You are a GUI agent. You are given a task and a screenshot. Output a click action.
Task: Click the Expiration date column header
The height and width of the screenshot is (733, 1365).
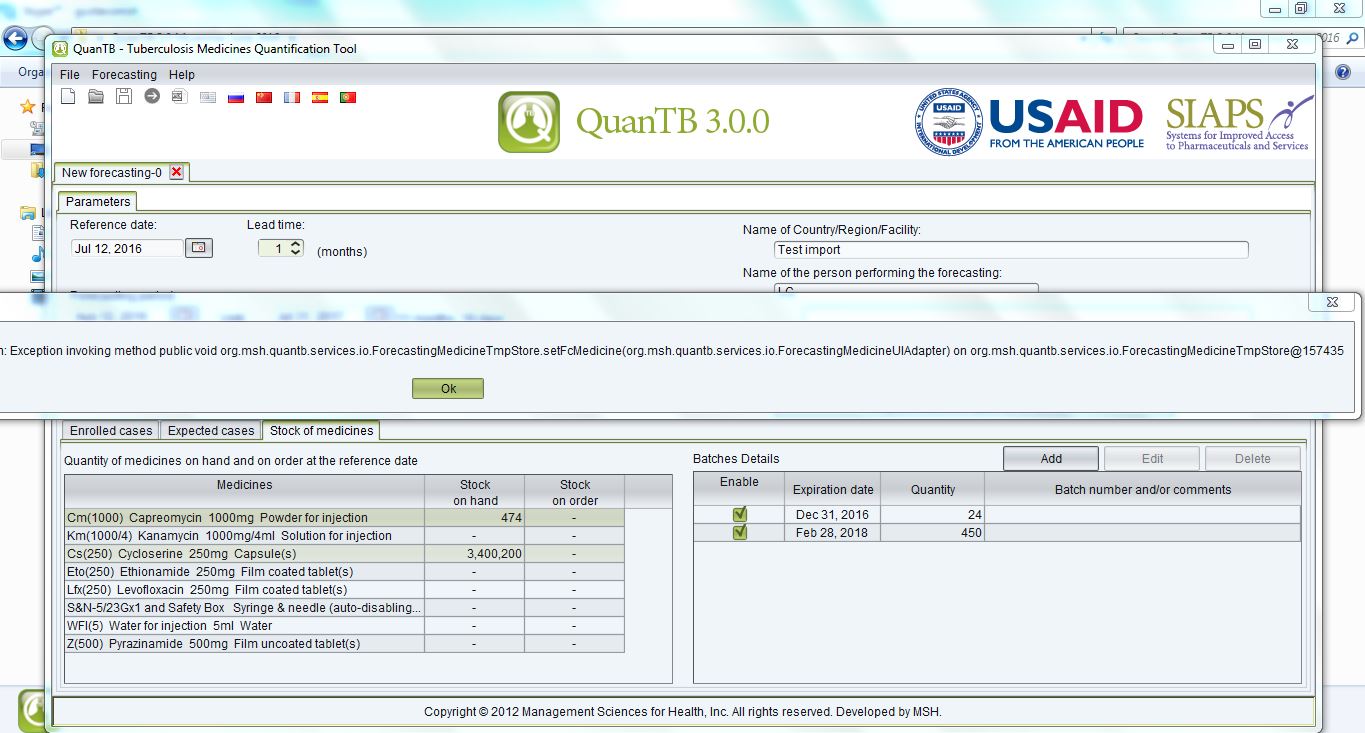pyautogui.click(x=833, y=489)
